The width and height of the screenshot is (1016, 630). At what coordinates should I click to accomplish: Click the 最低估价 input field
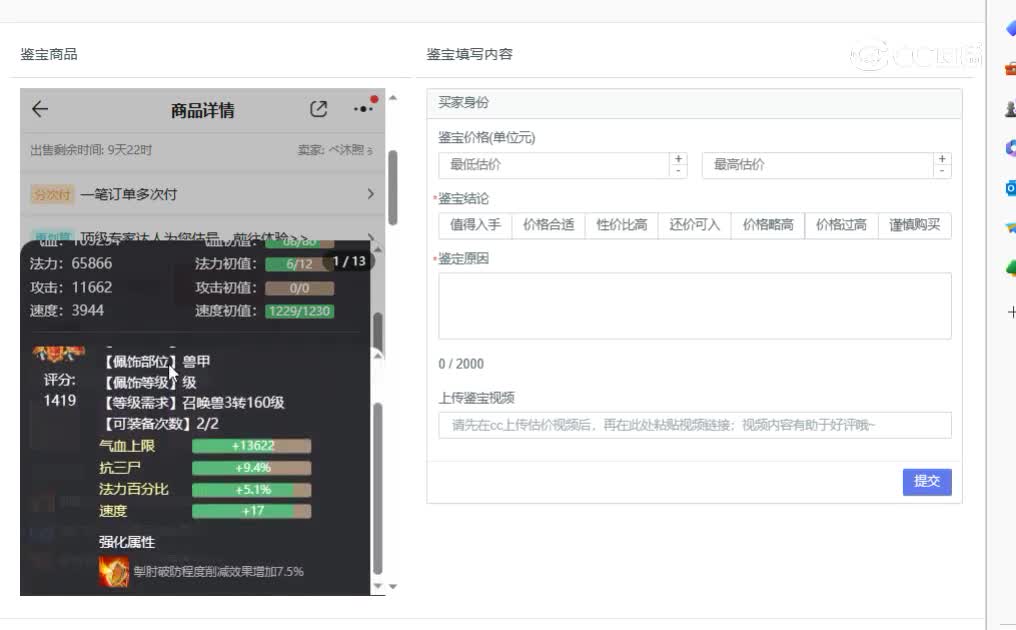click(553, 165)
